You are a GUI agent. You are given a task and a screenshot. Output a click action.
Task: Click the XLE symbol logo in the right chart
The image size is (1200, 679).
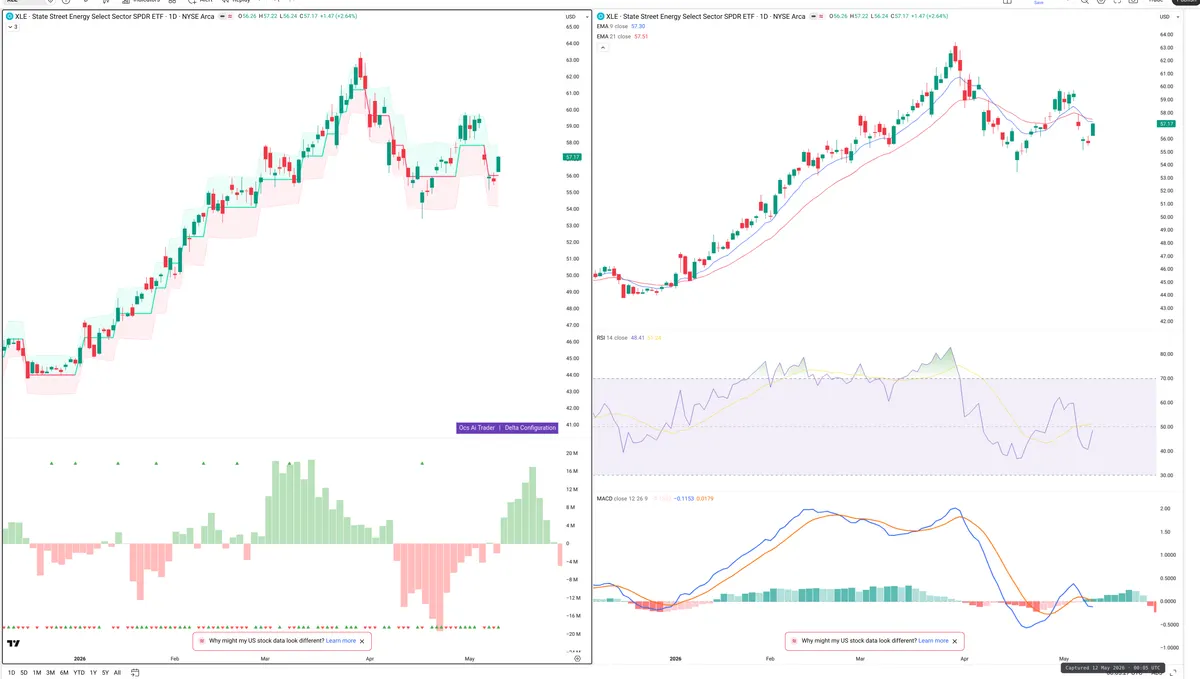pyautogui.click(x=600, y=17)
